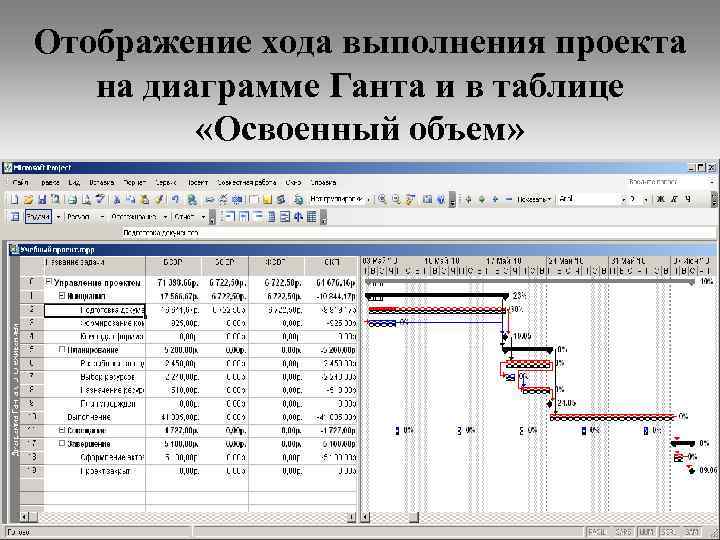Screen dimensions: 720x540
Task: Save the project with floppy icon
Action: tap(42, 199)
